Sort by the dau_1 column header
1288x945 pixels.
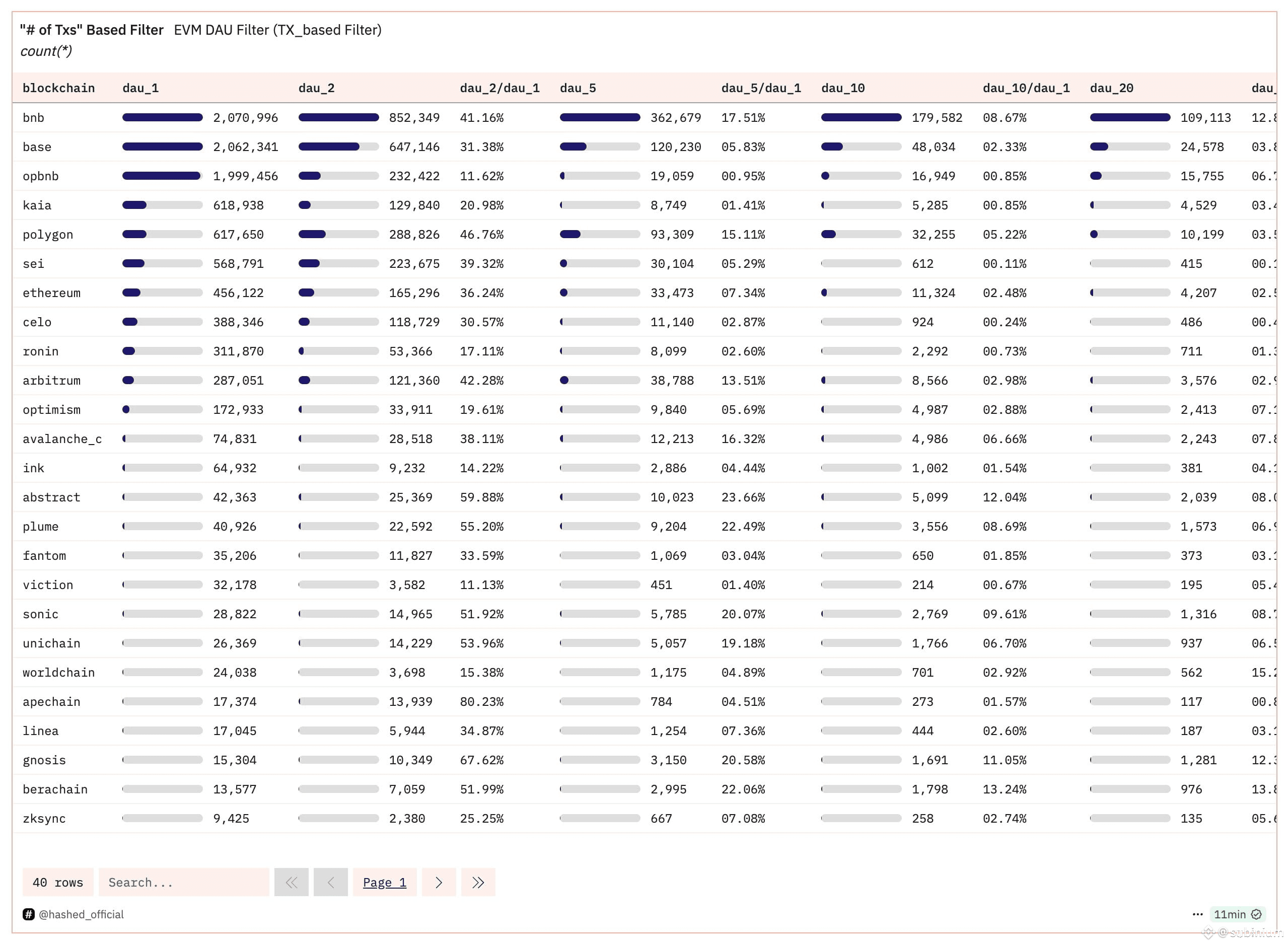coord(140,88)
